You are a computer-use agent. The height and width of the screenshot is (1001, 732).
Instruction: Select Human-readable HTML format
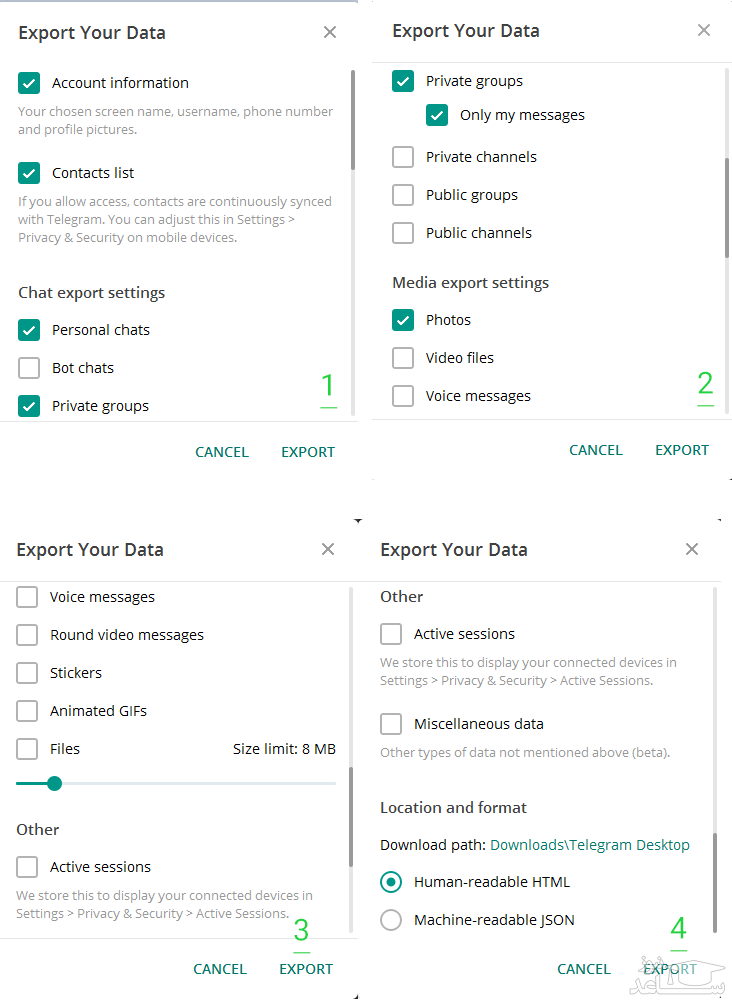coord(391,882)
